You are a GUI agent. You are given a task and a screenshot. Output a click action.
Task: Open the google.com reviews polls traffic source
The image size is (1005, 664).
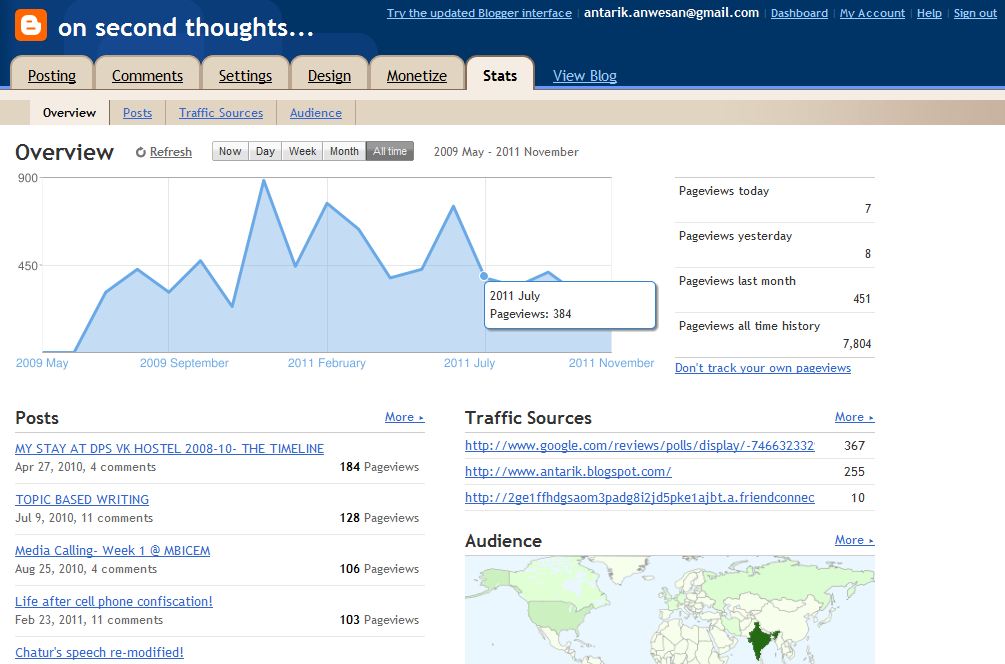click(640, 445)
